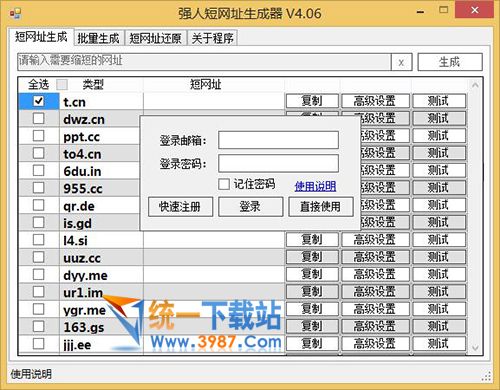Click 登录 login button in dialog

pyautogui.click(x=250, y=207)
